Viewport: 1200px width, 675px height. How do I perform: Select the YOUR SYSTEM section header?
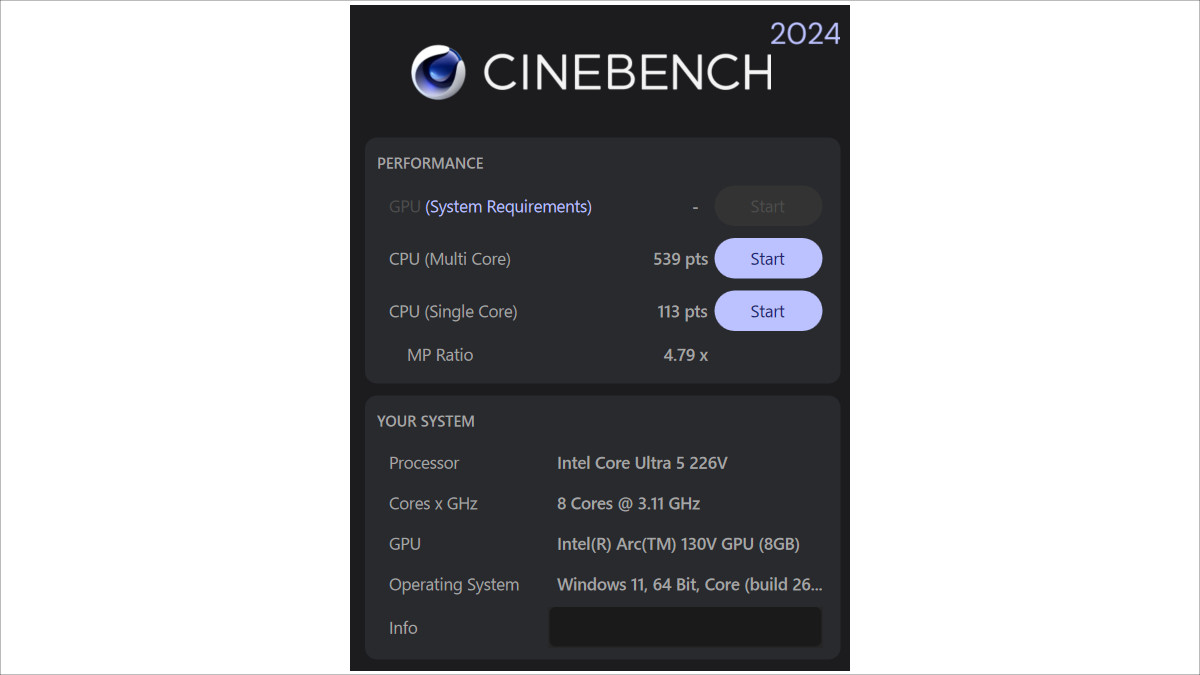(x=425, y=421)
